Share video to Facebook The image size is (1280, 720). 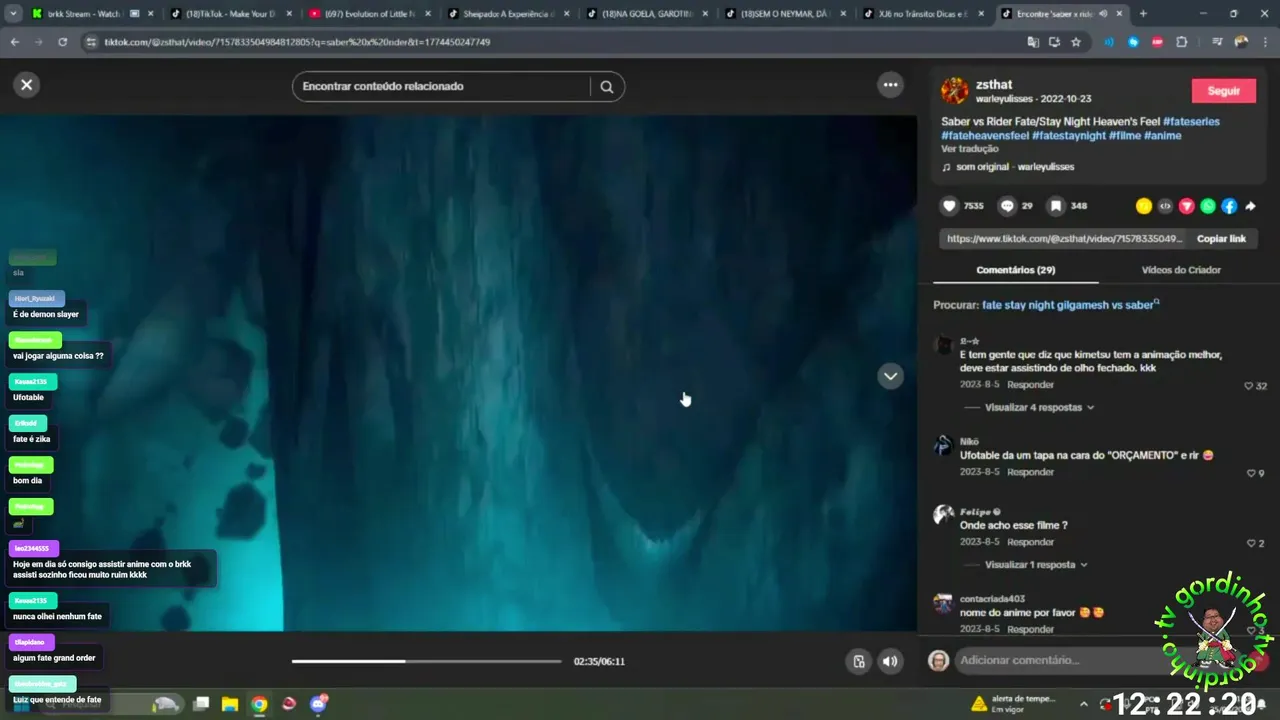coord(1229,206)
